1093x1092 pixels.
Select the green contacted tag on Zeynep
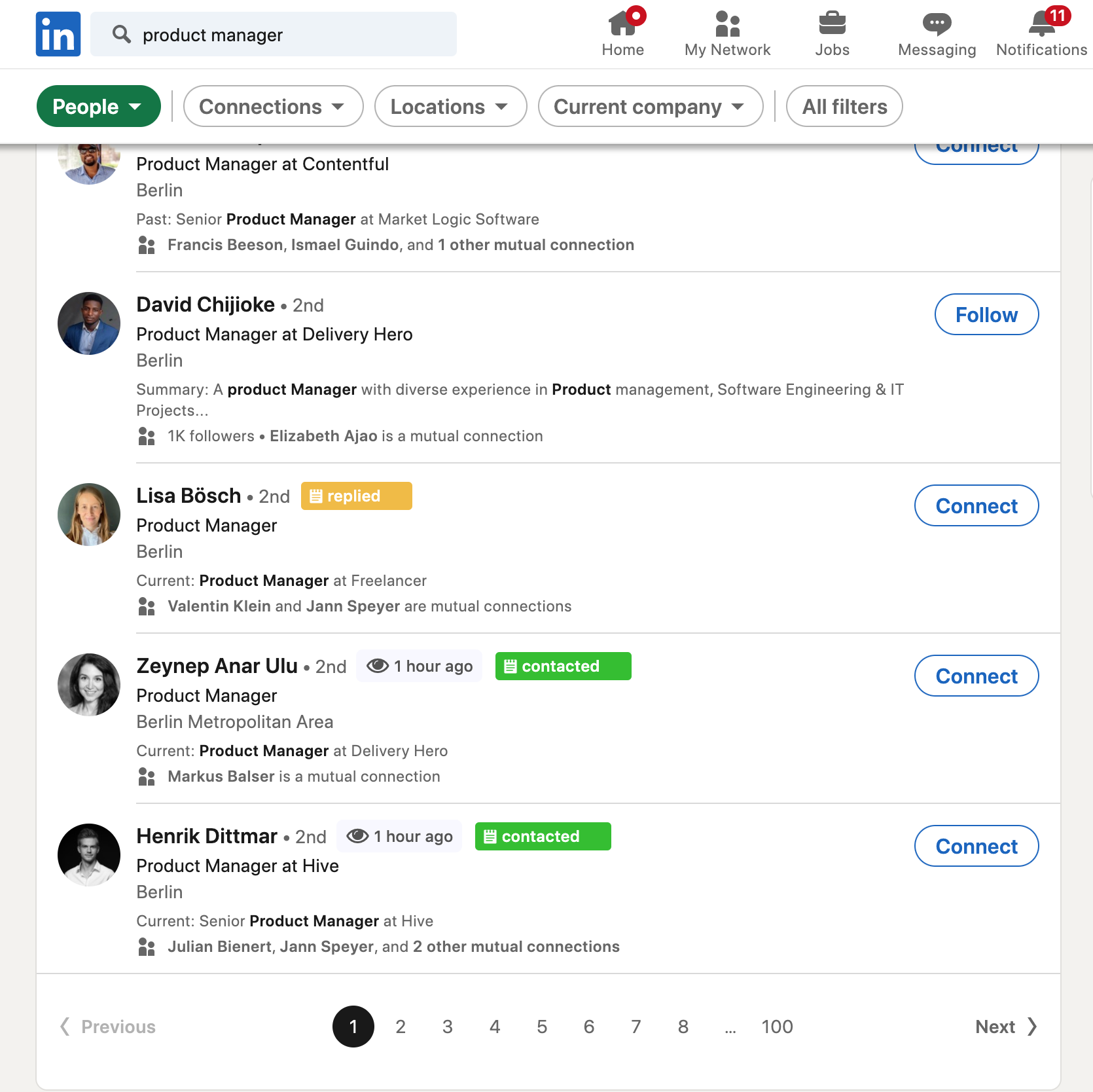coord(563,666)
